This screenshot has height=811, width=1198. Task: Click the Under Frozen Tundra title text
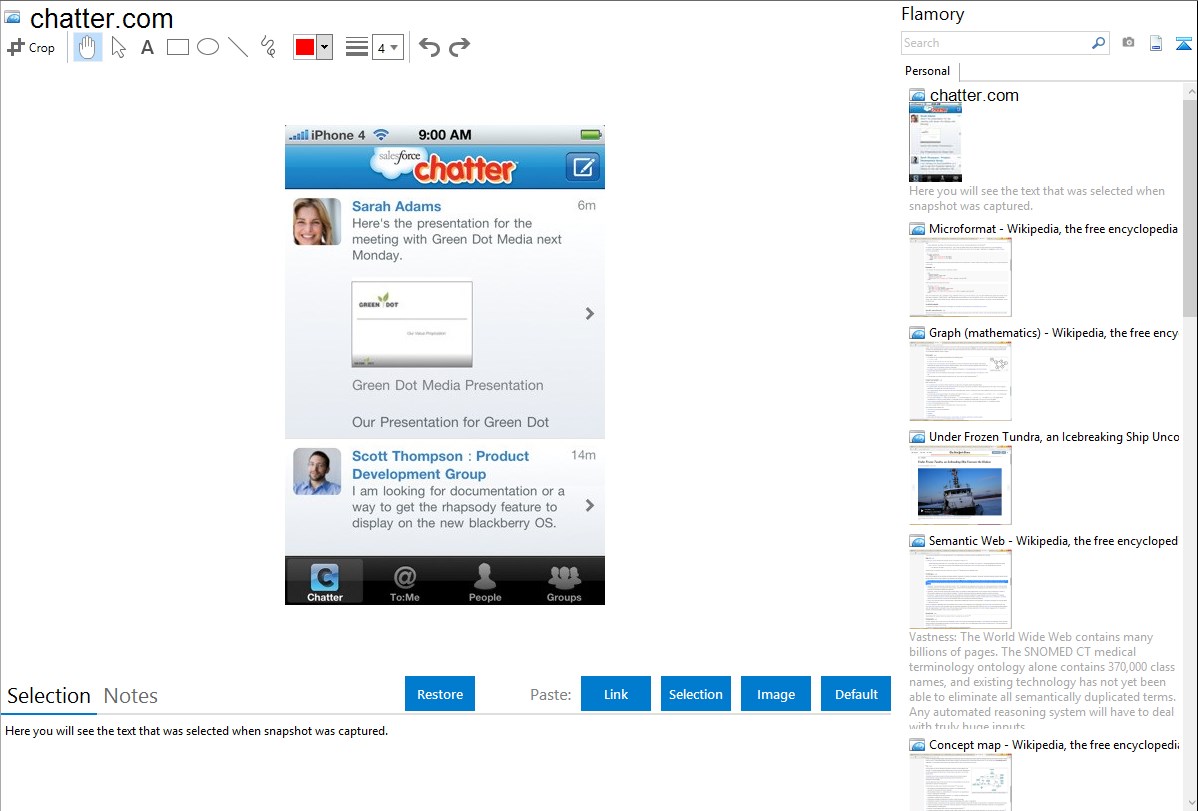pos(1054,436)
